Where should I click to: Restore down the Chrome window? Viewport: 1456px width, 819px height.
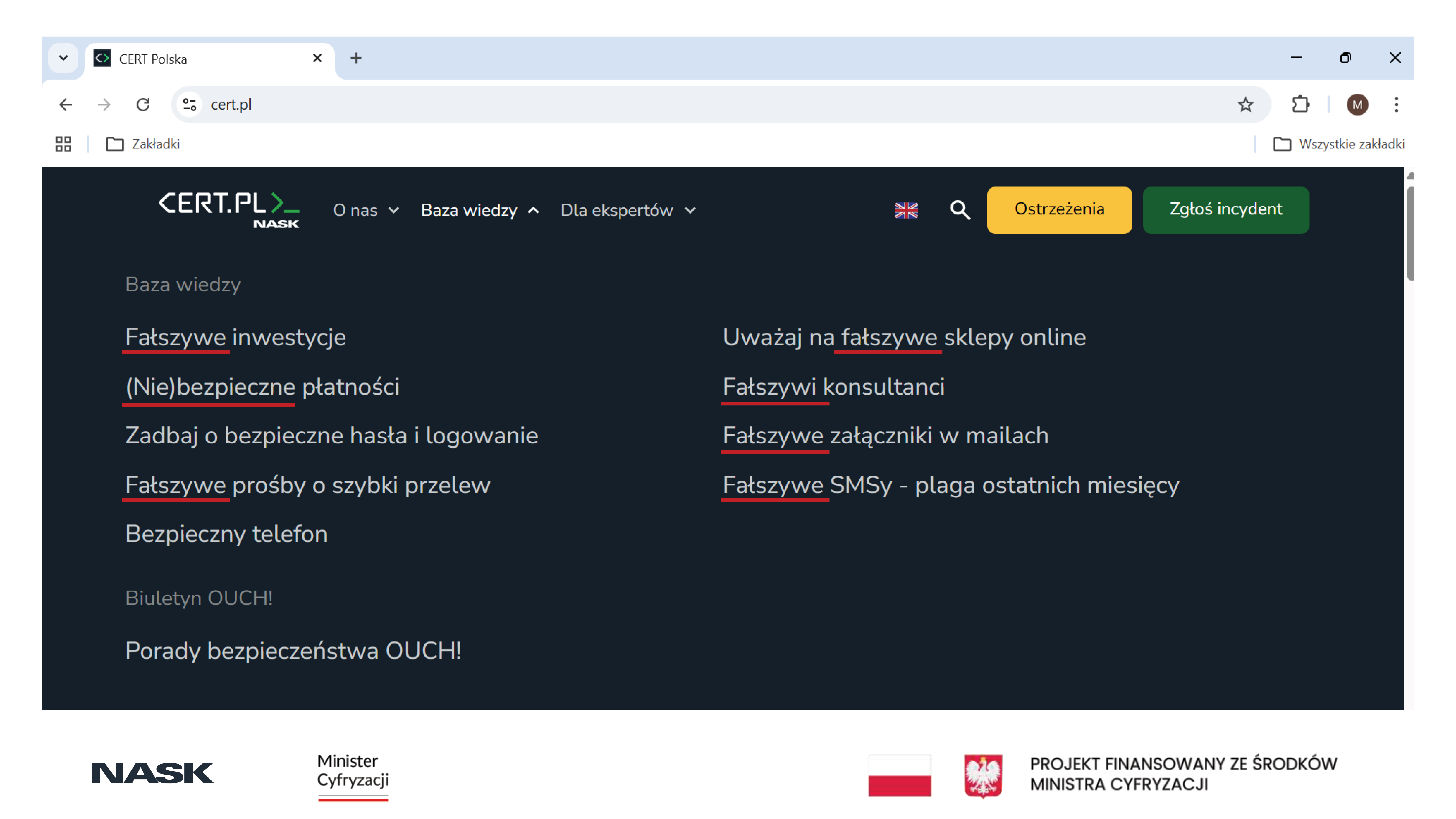(1345, 58)
